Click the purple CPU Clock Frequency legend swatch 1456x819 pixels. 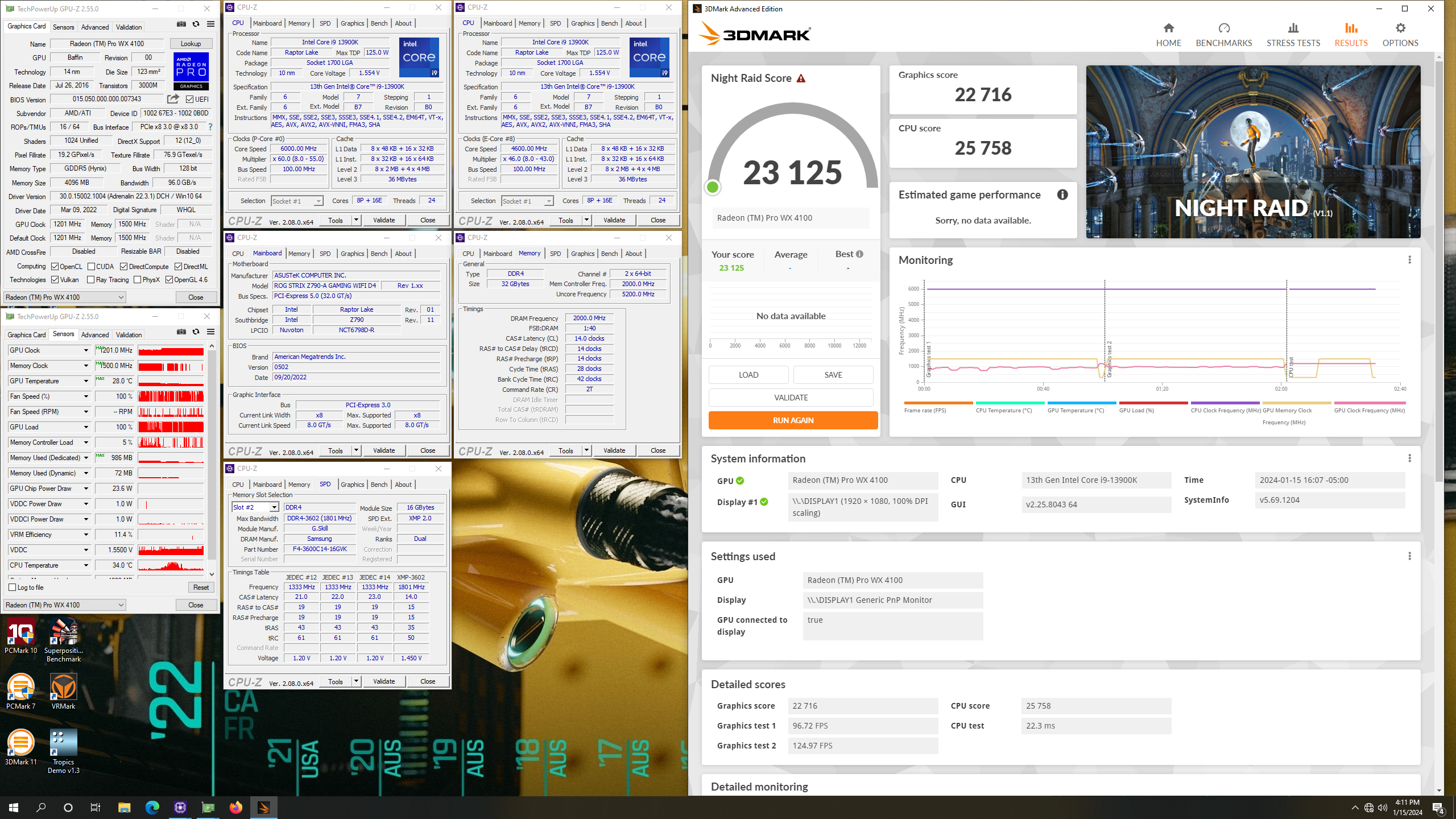[x=1225, y=403]
